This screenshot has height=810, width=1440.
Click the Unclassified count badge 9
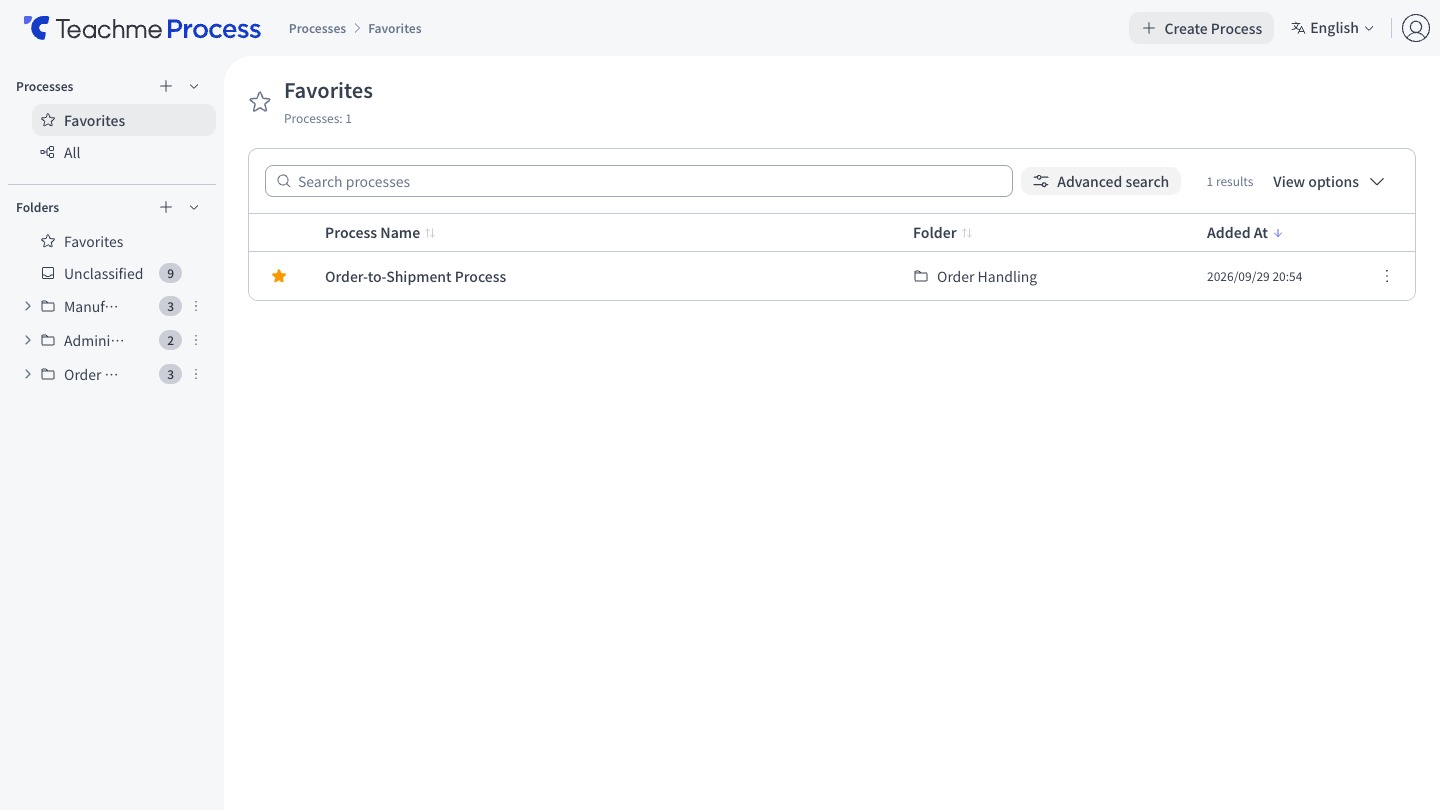(x=170, y=273)
